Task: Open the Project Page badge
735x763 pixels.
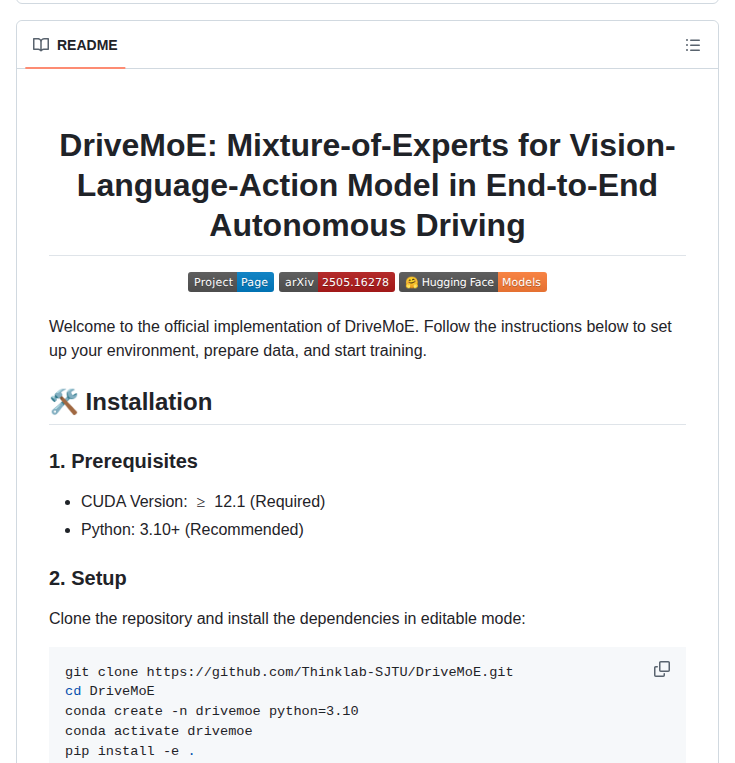Action: [231, 282]
